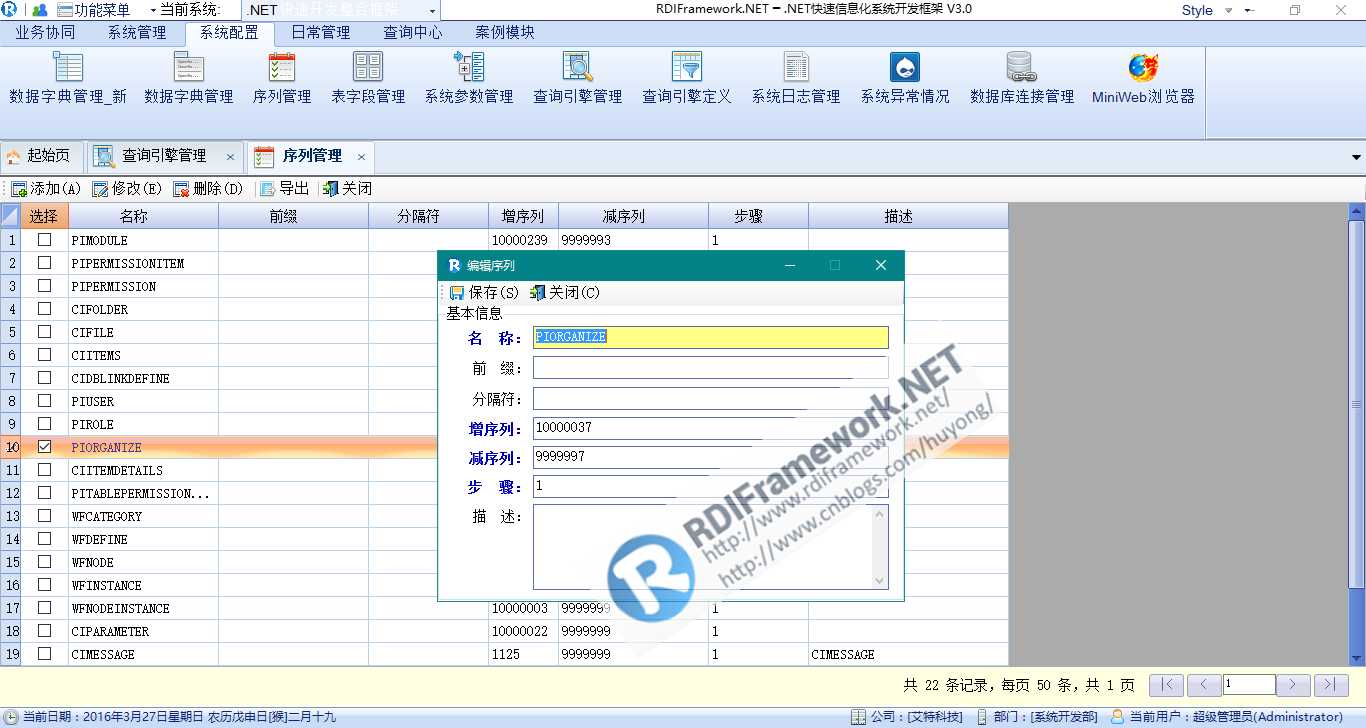This screenshot has width=1366, height=728.
Task: Check the PIPERMISSIONITEM row checkbox
Action: (44, 263)
